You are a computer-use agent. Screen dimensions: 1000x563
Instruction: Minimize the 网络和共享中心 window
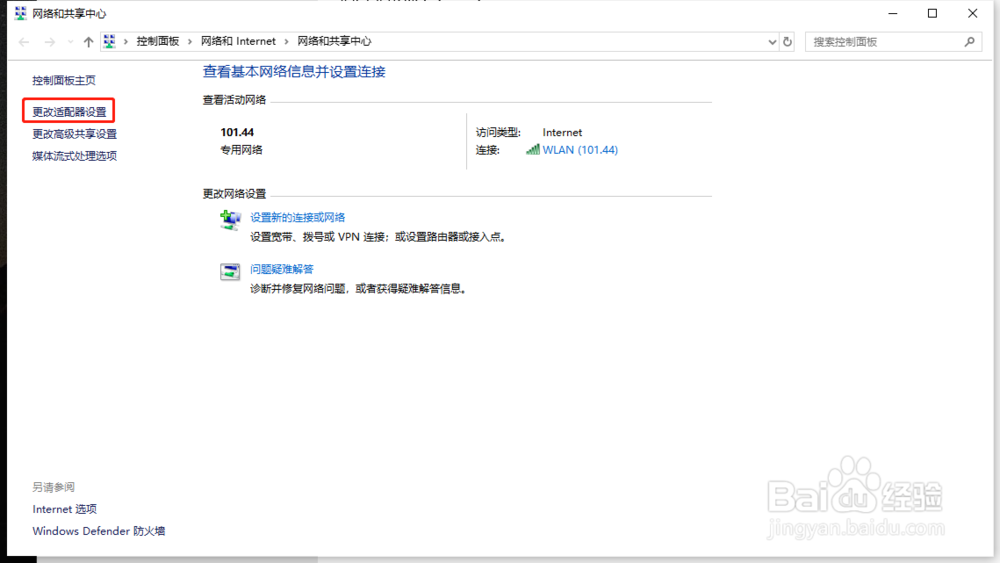[893, 13]
